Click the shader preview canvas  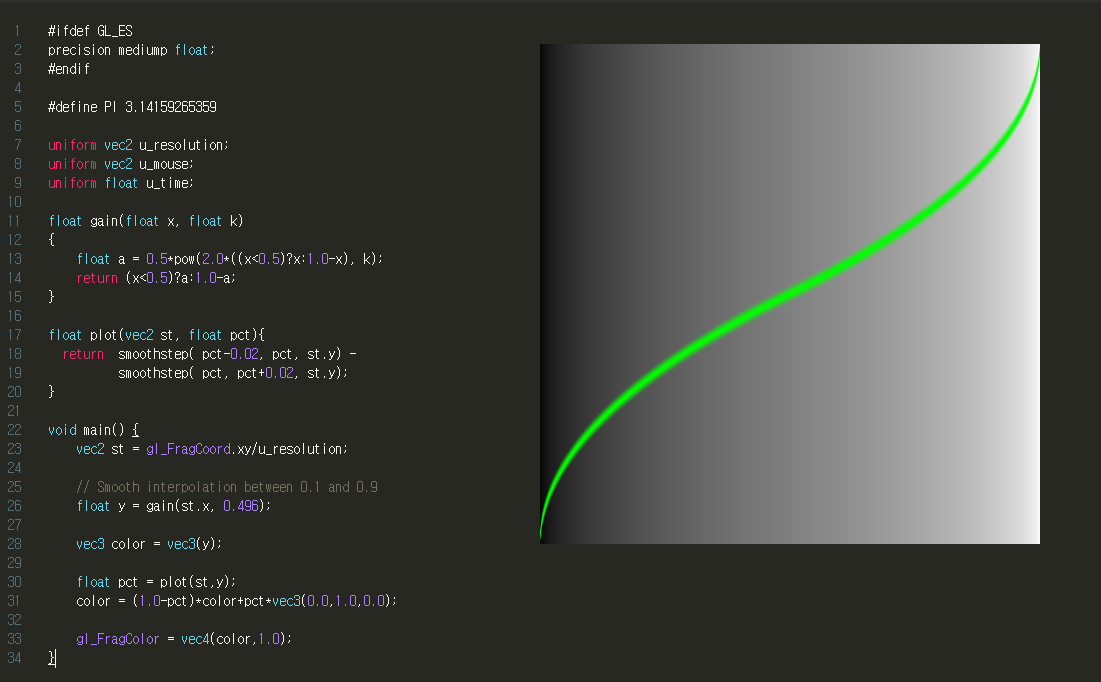(790, 294)
